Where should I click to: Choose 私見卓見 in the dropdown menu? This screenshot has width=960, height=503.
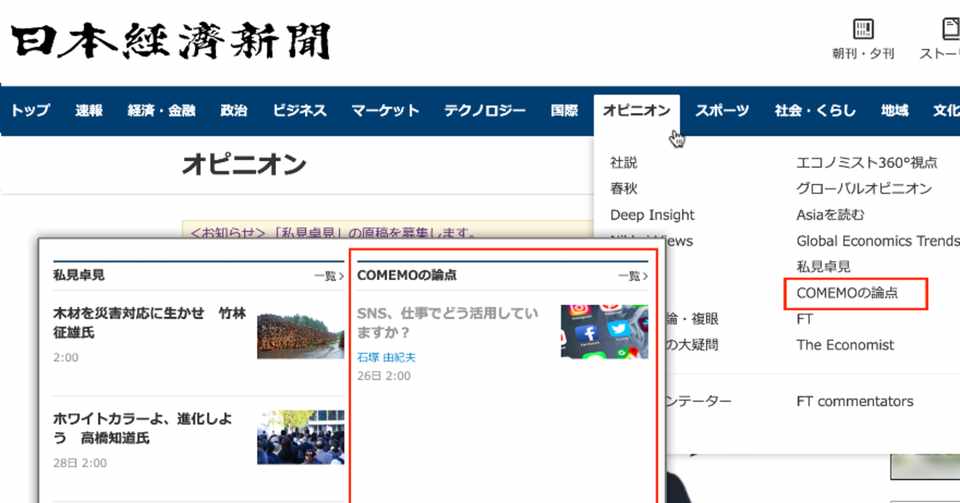click(823, 267)
